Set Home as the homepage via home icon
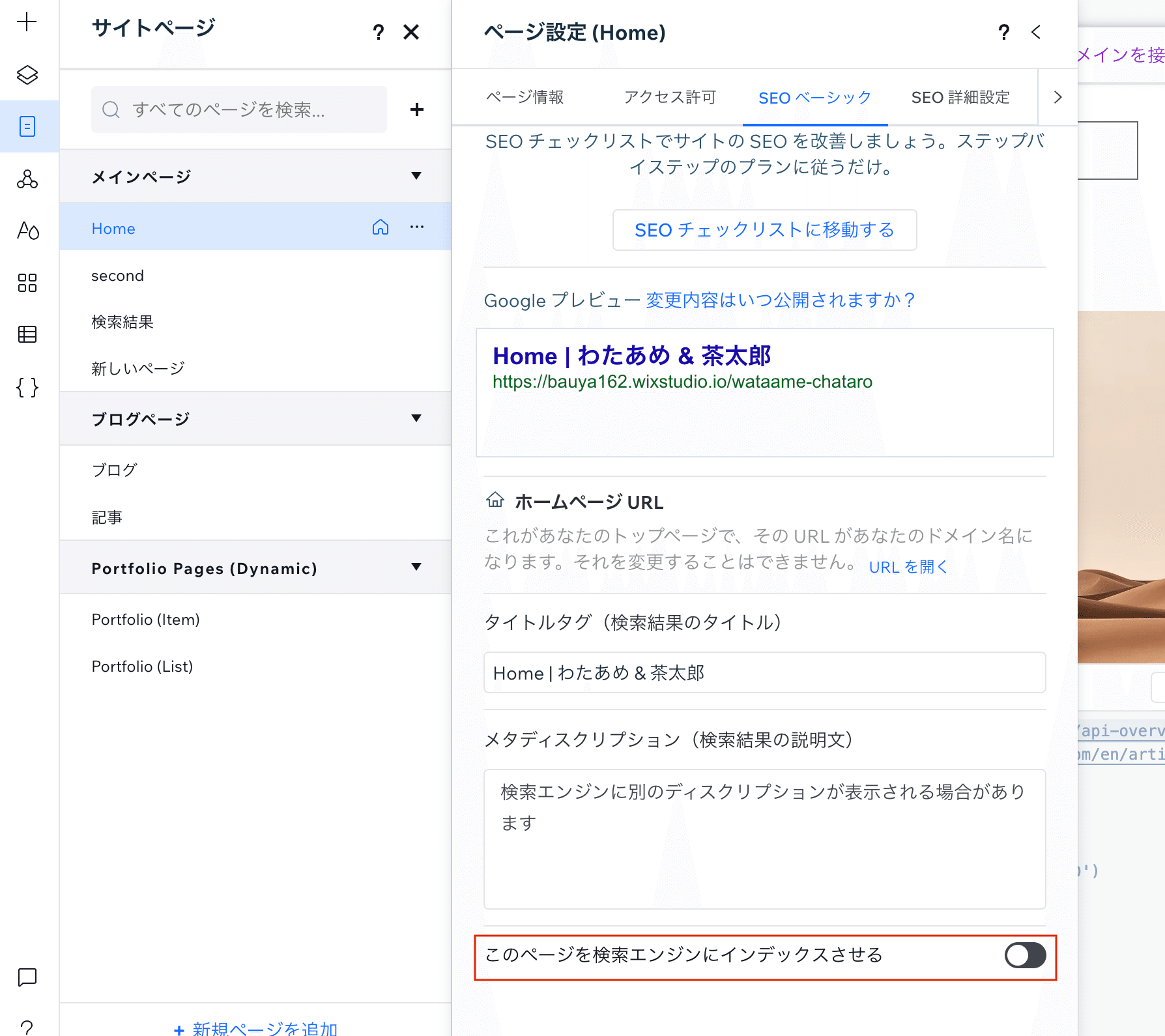 pyautogui.click(x=381, y=227)
